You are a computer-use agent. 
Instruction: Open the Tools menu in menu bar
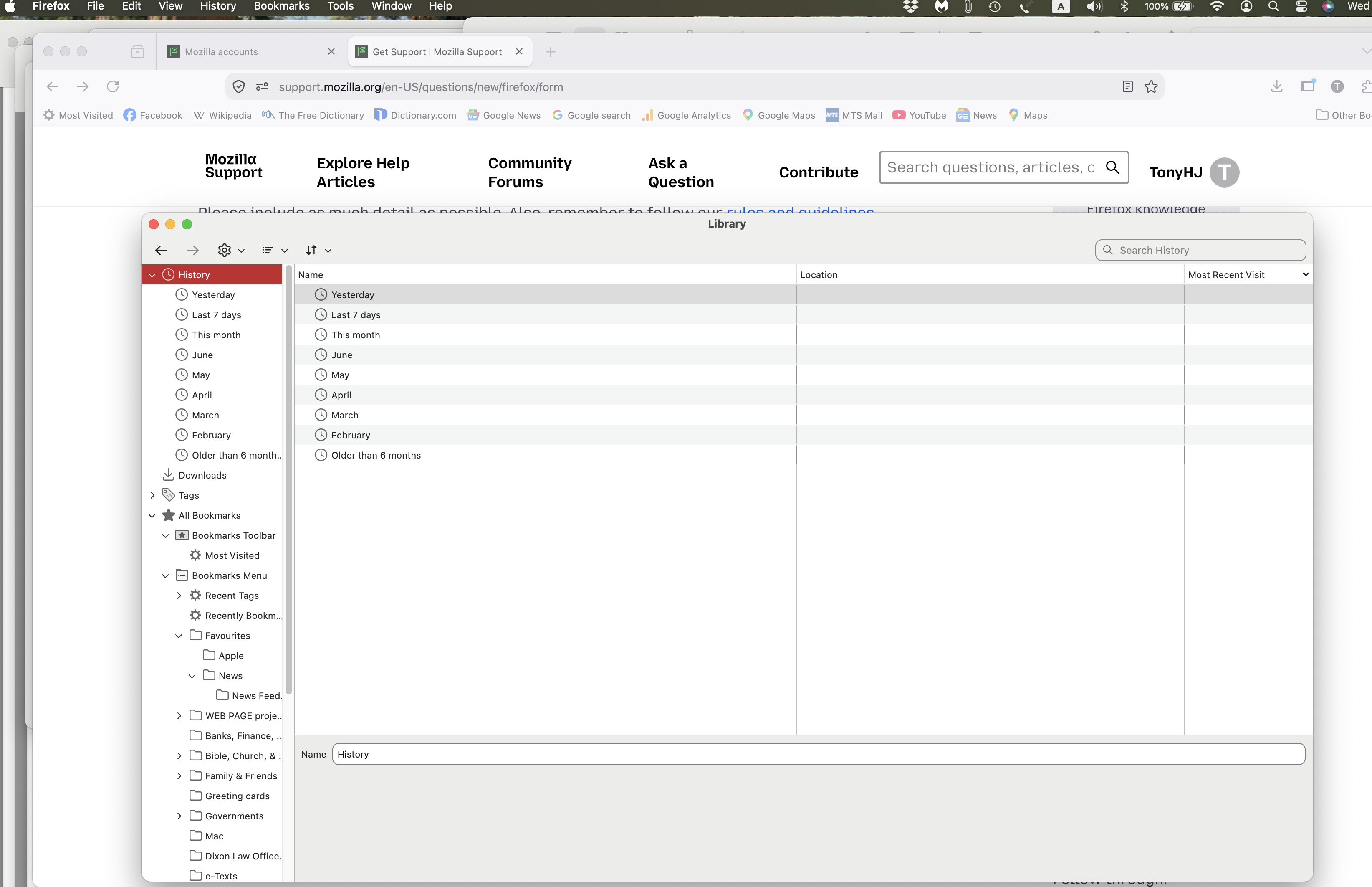[340, 6]
